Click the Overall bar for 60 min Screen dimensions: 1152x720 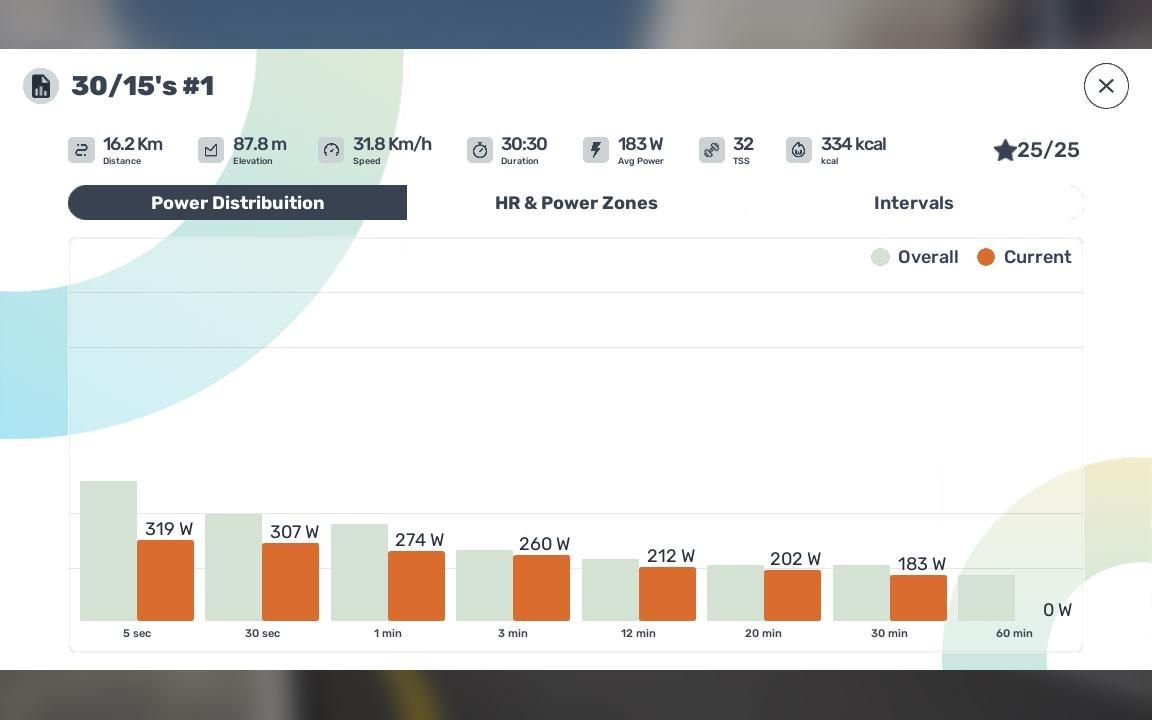coord(986,598)
